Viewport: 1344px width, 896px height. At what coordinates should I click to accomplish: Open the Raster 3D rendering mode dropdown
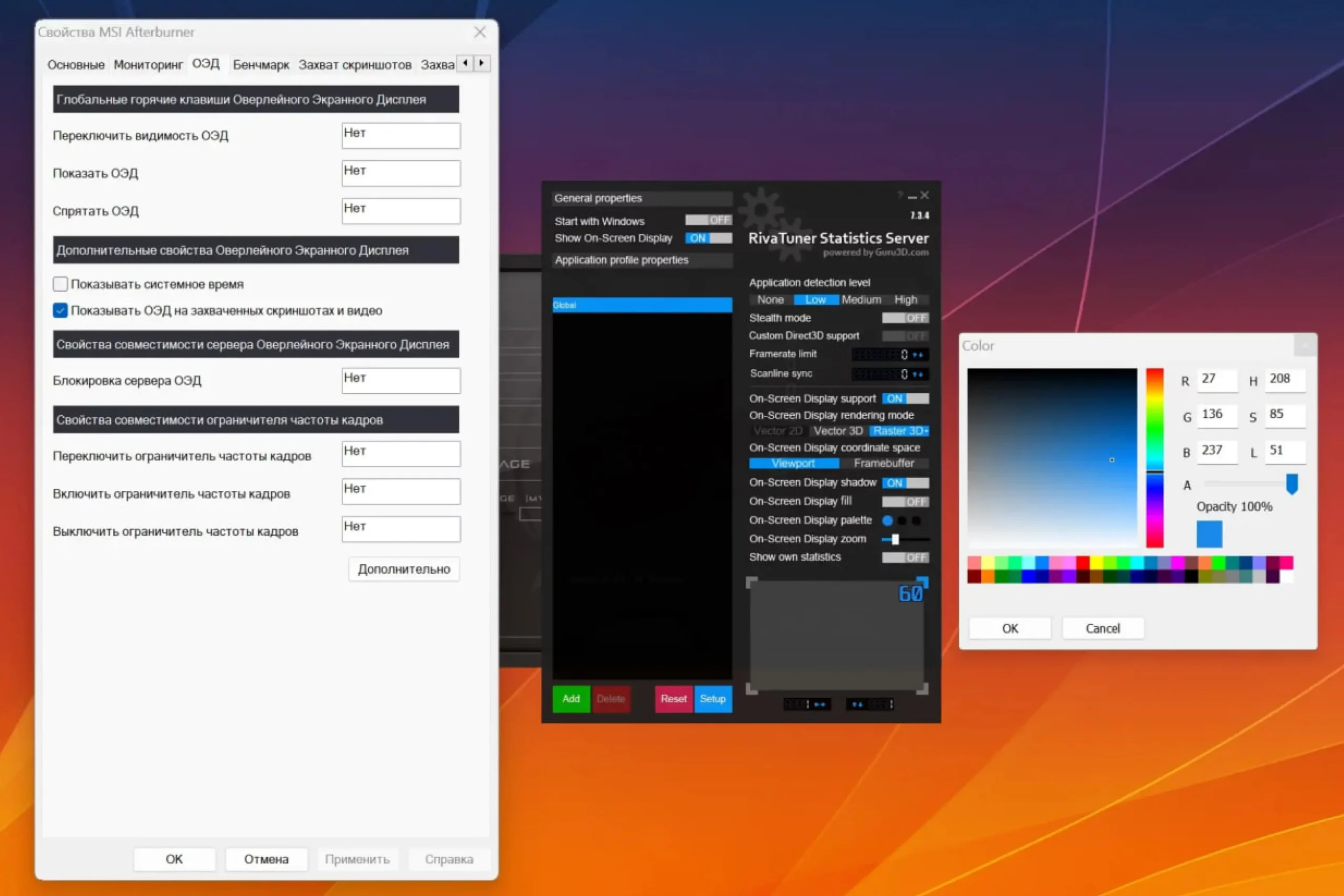(x=899, y=431)
